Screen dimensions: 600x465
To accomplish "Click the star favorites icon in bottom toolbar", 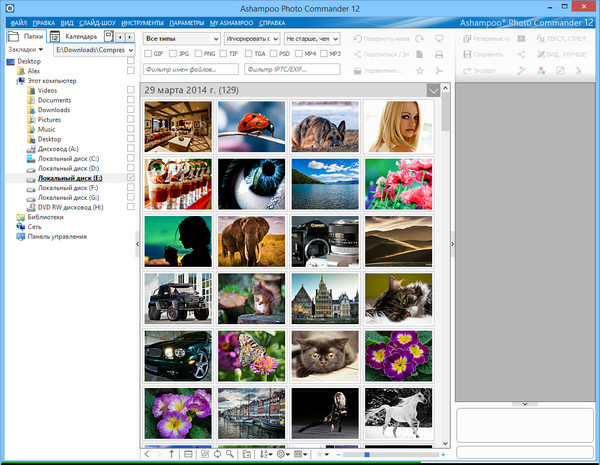I will 321,454.
